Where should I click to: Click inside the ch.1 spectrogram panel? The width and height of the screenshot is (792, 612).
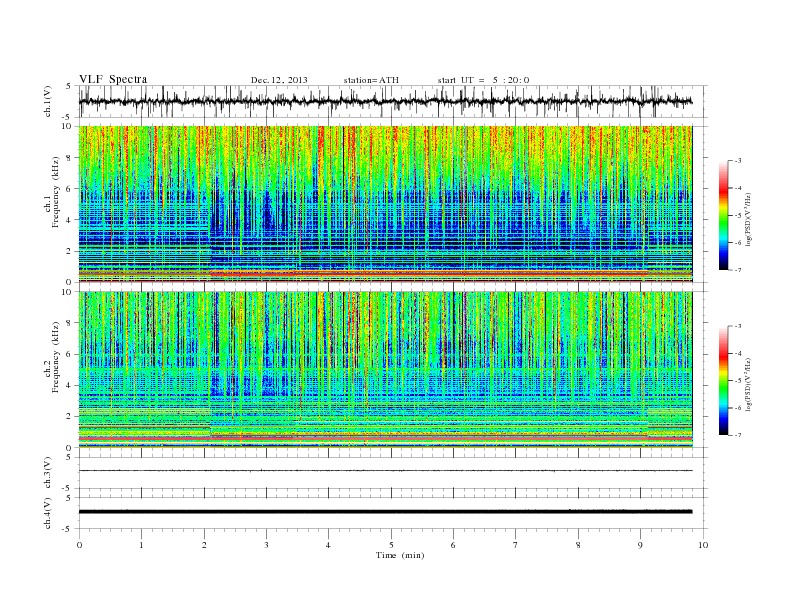385,204
